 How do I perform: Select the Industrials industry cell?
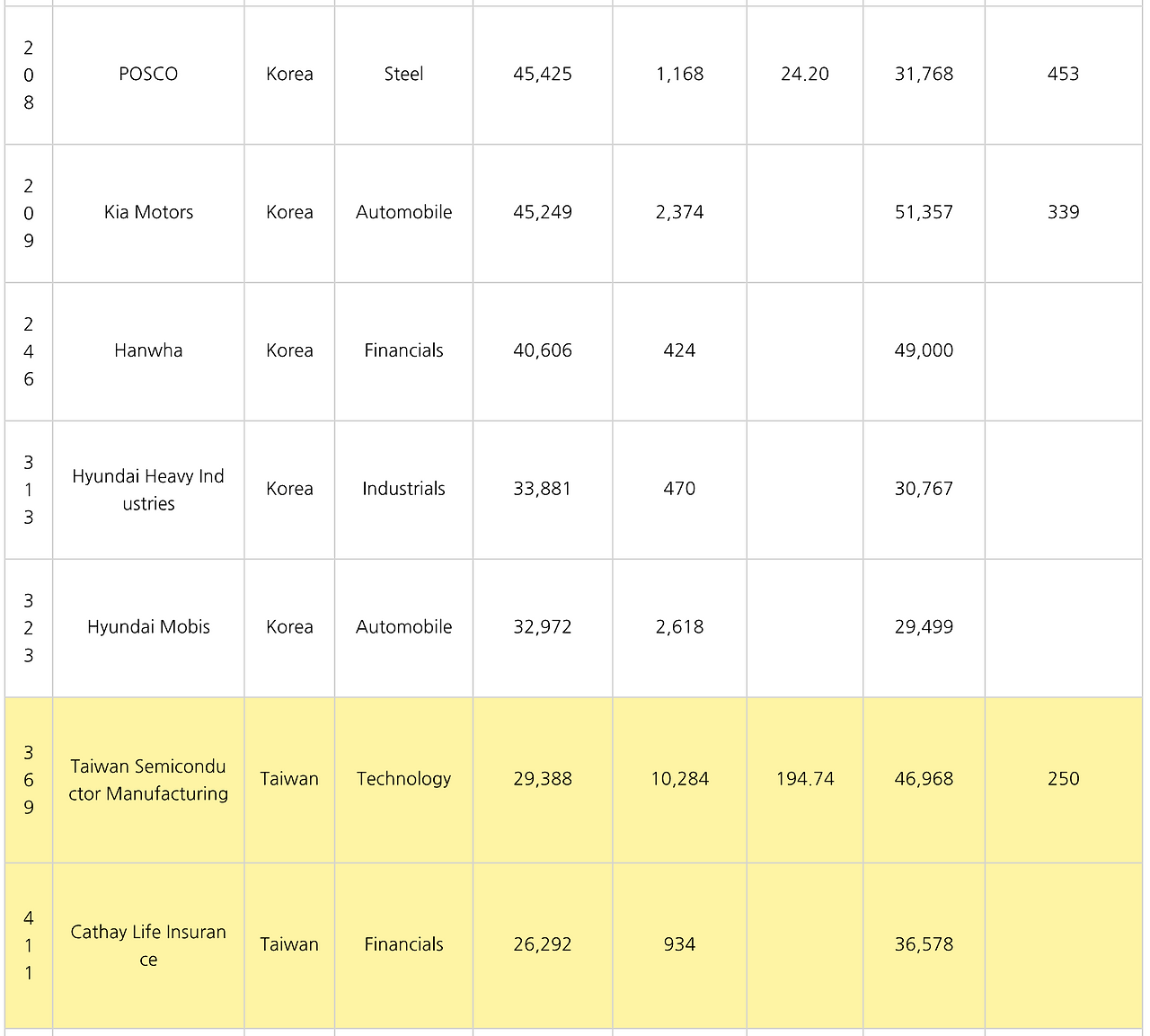tap(403, 490)
